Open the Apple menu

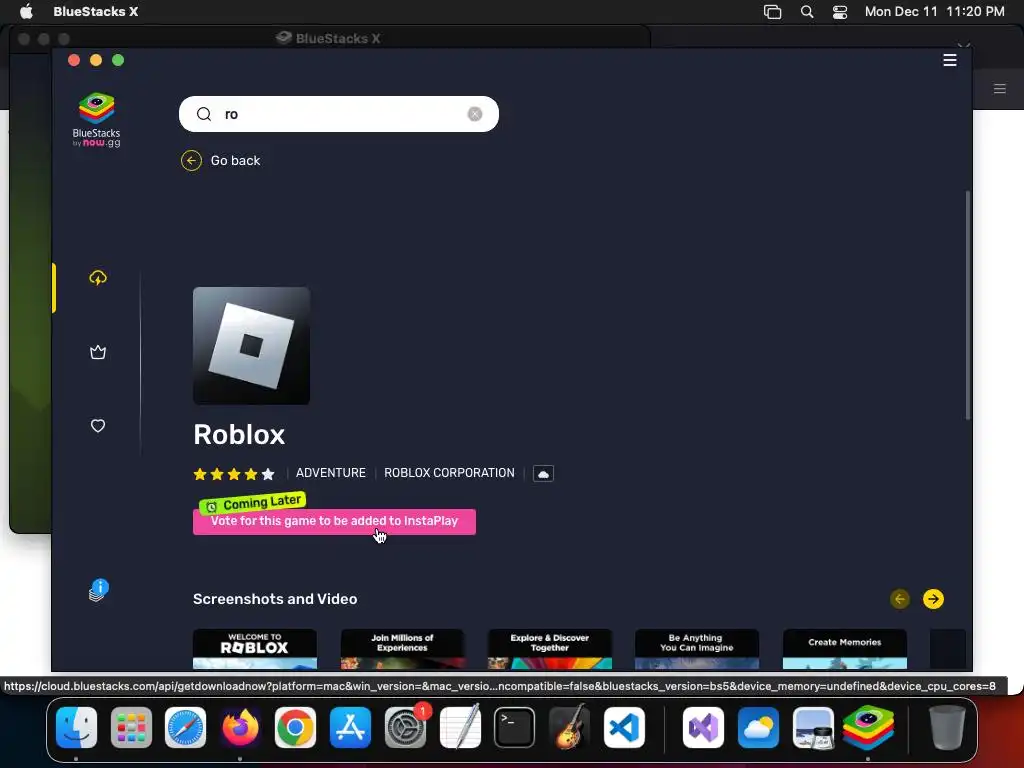26,11
